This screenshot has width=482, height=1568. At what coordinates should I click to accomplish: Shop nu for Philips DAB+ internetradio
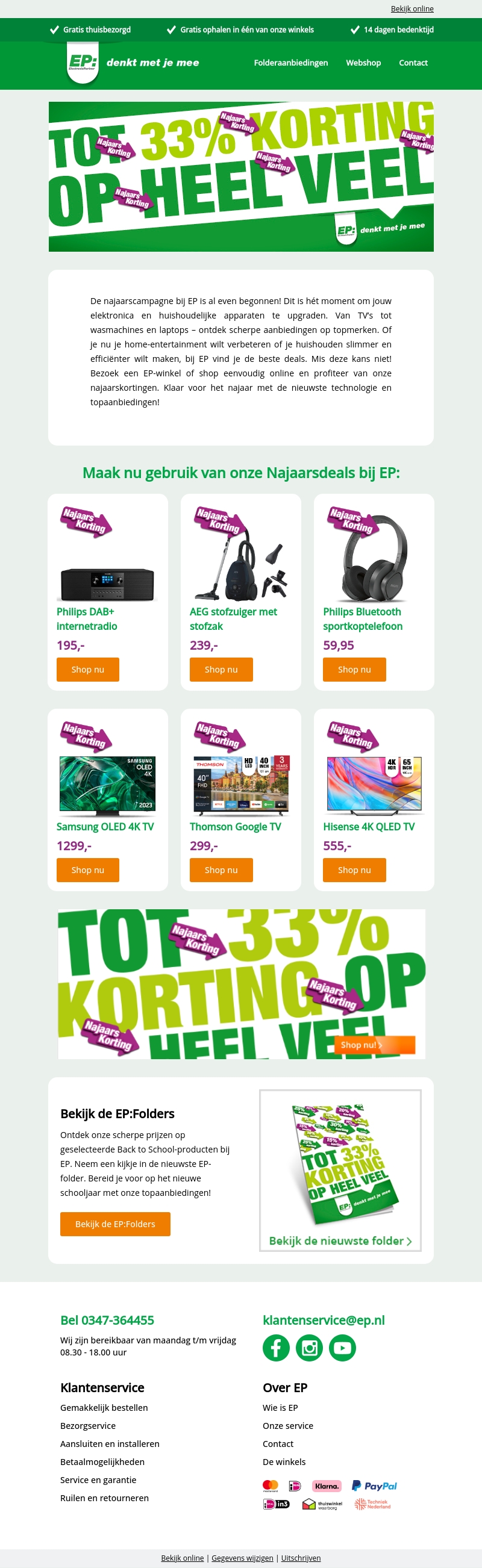click(88, 669)
